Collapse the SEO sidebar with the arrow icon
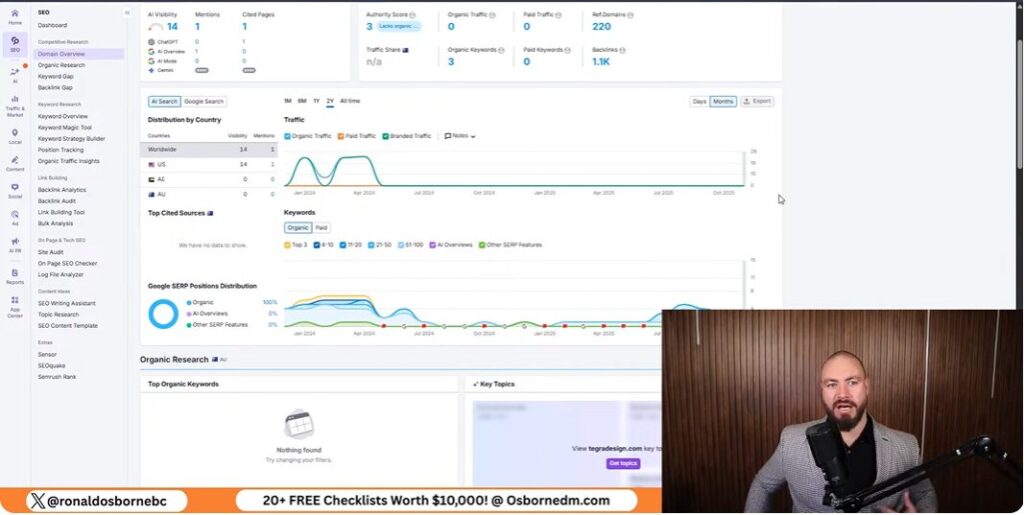This screenshot has width=1024, height=515. pos(127,12)
